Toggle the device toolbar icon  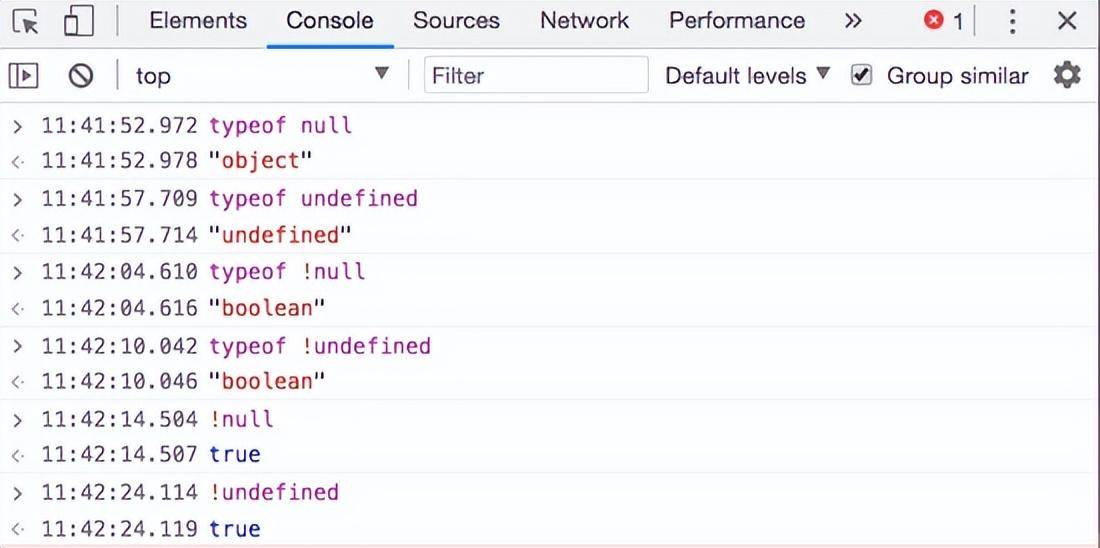pyautogui.click(x=78, y=21)
